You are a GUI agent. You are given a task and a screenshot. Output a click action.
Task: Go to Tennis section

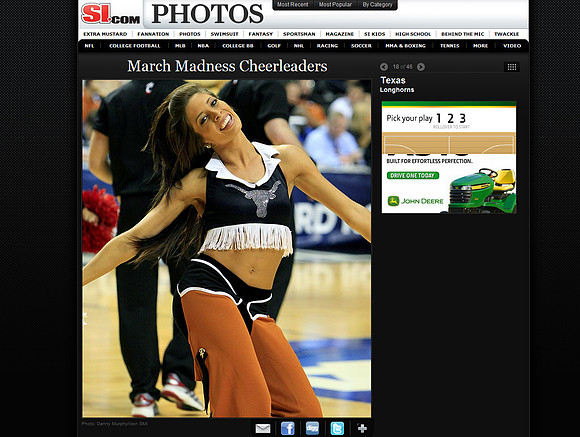coord(449,46)
